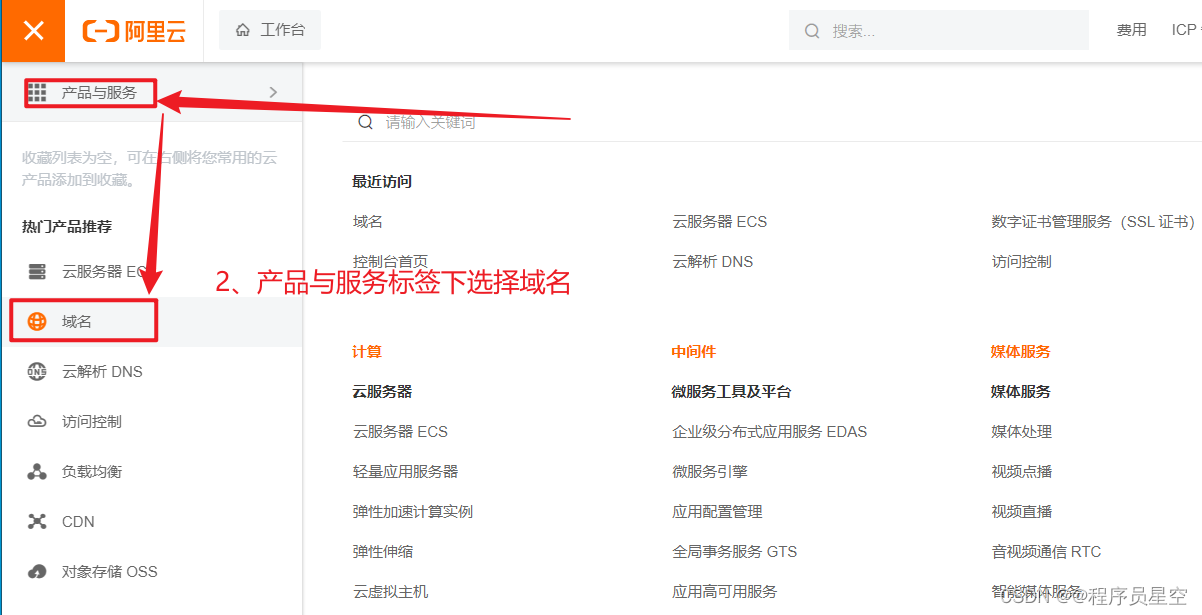Click the black 媒体服务 subsection title
This screenshot has height=615, width=1202.
1021,391
